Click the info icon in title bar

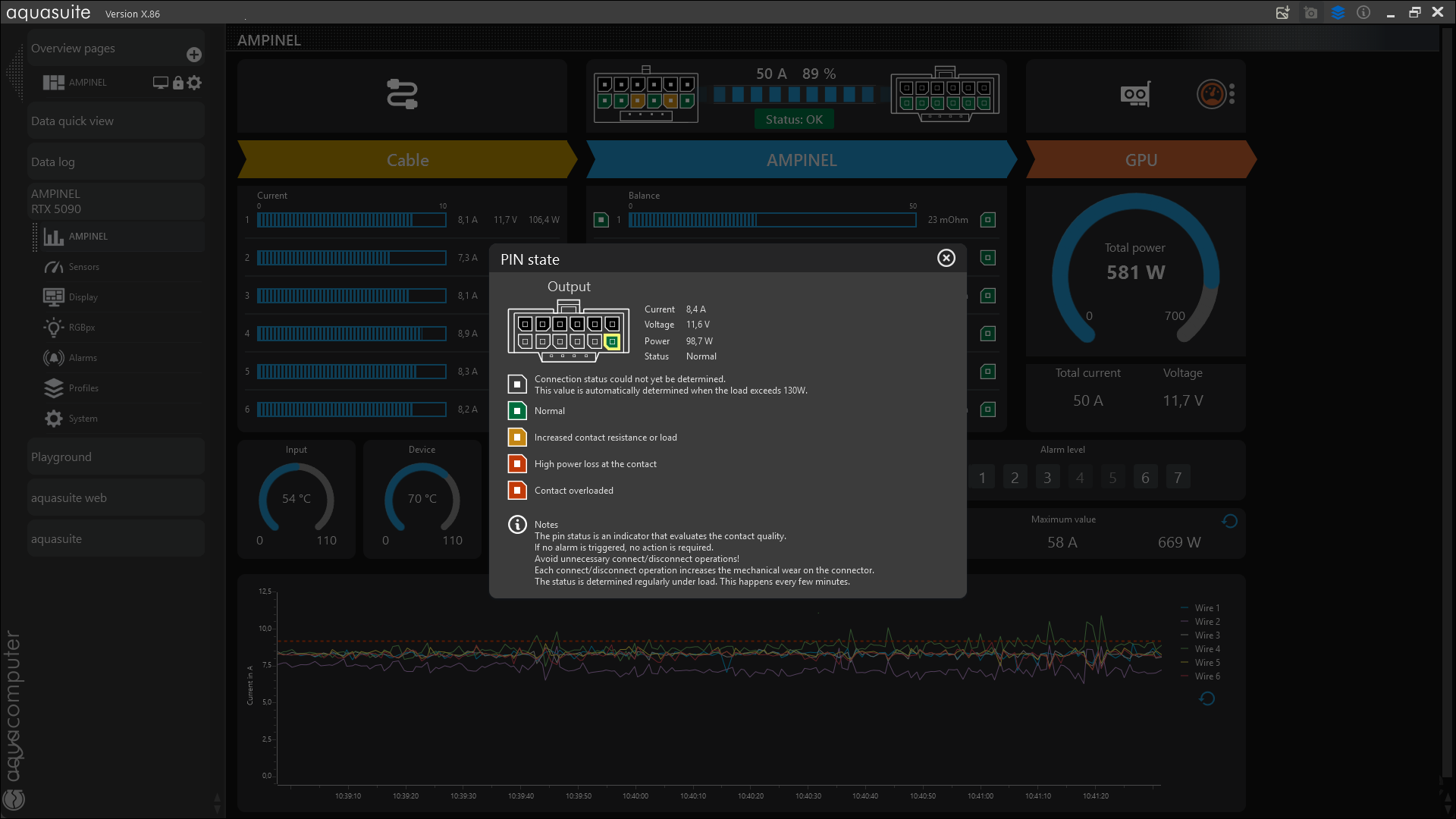pos(1363,13)
